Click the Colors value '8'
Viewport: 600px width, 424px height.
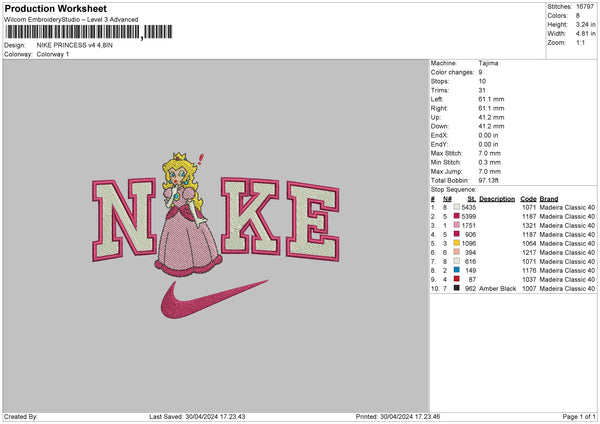point(578,16)
